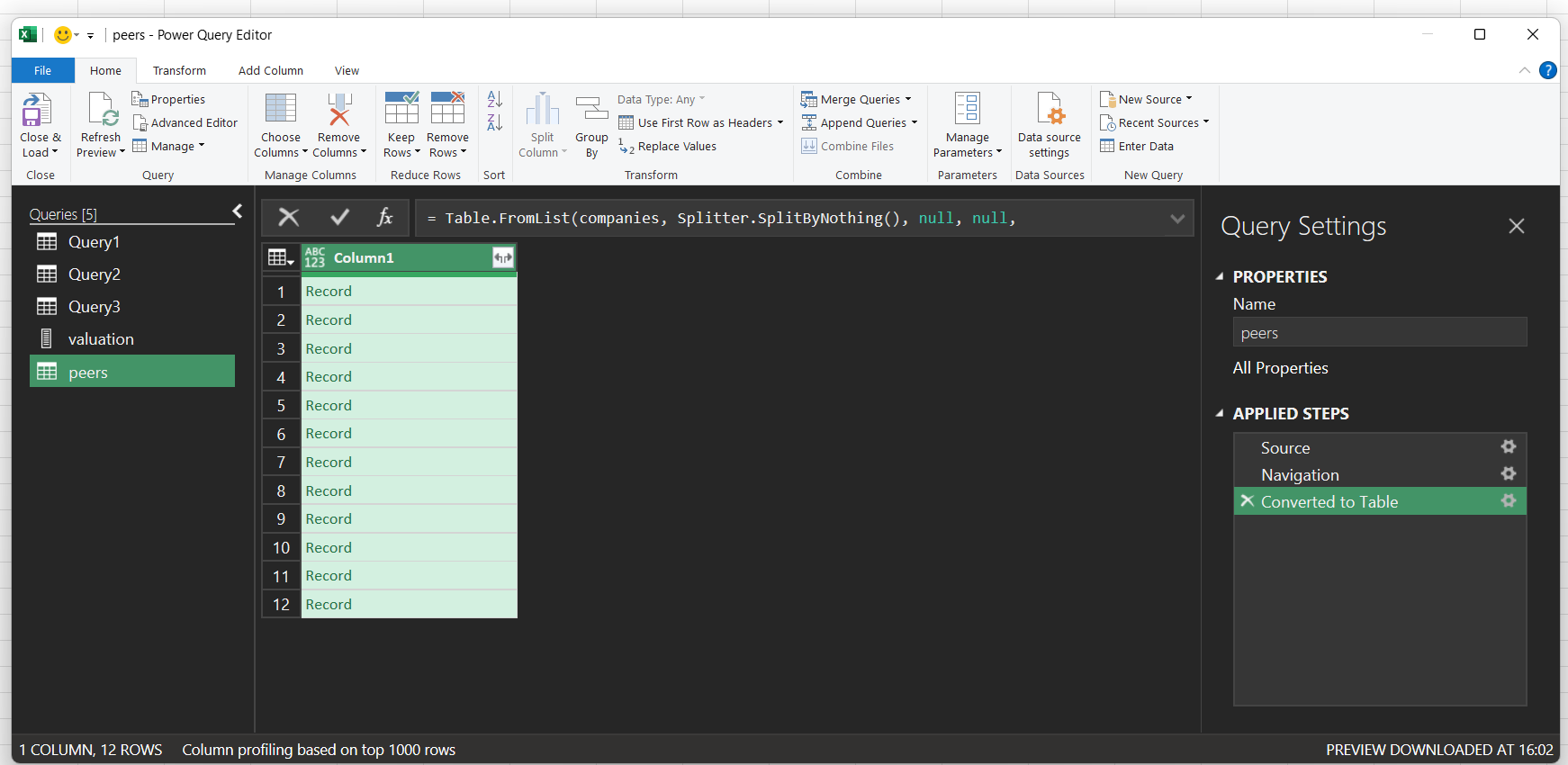This screenshot has height=765, width=1568.
Task: Click Choose Columns icon
Action: point(280,108)
